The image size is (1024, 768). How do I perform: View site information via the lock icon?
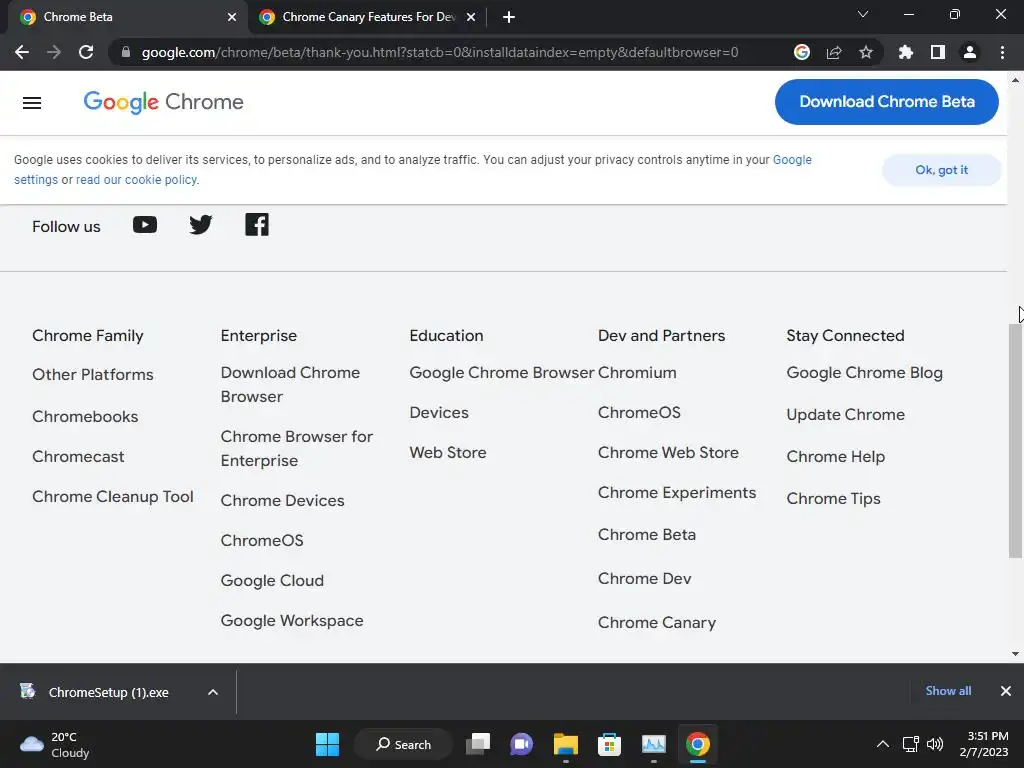[126, 52]
